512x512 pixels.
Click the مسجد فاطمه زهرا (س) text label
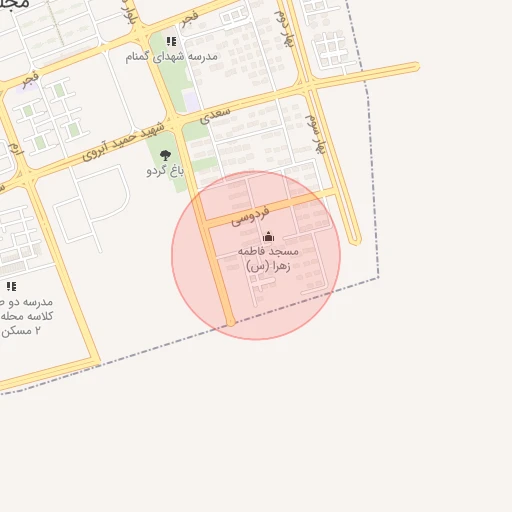point(268,259)
